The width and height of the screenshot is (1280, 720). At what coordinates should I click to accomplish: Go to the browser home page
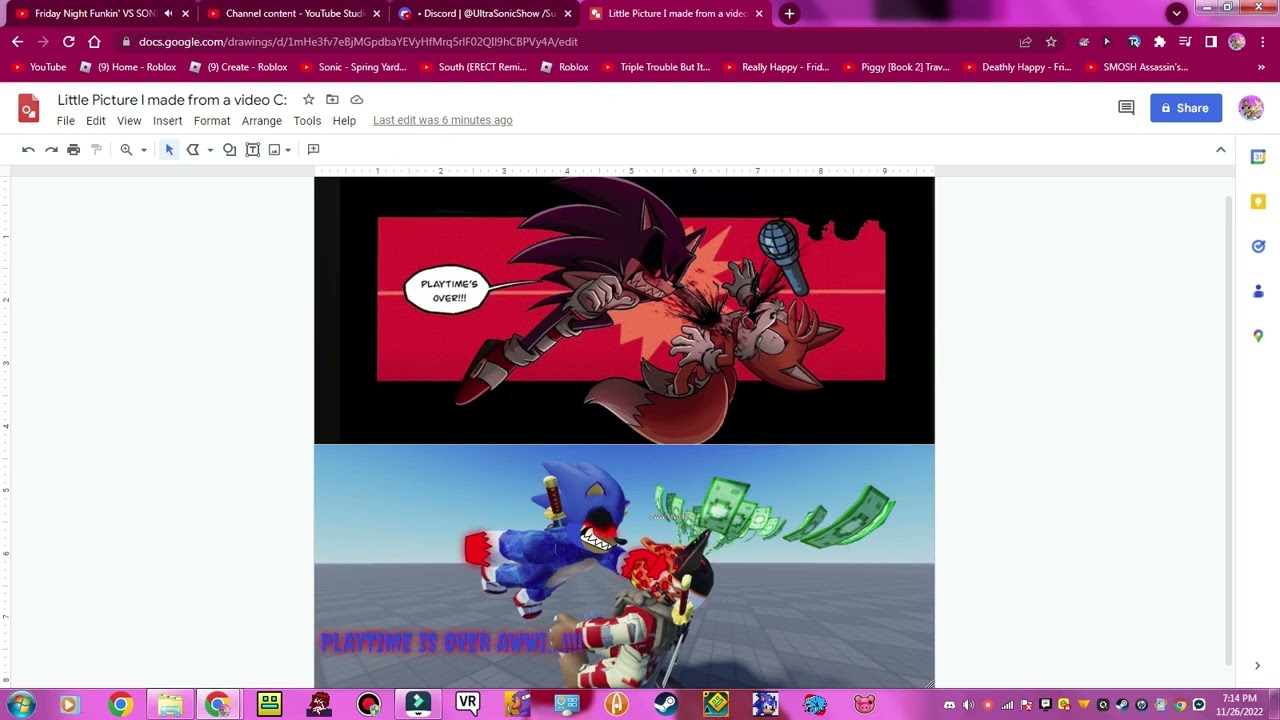coord(94,42)
